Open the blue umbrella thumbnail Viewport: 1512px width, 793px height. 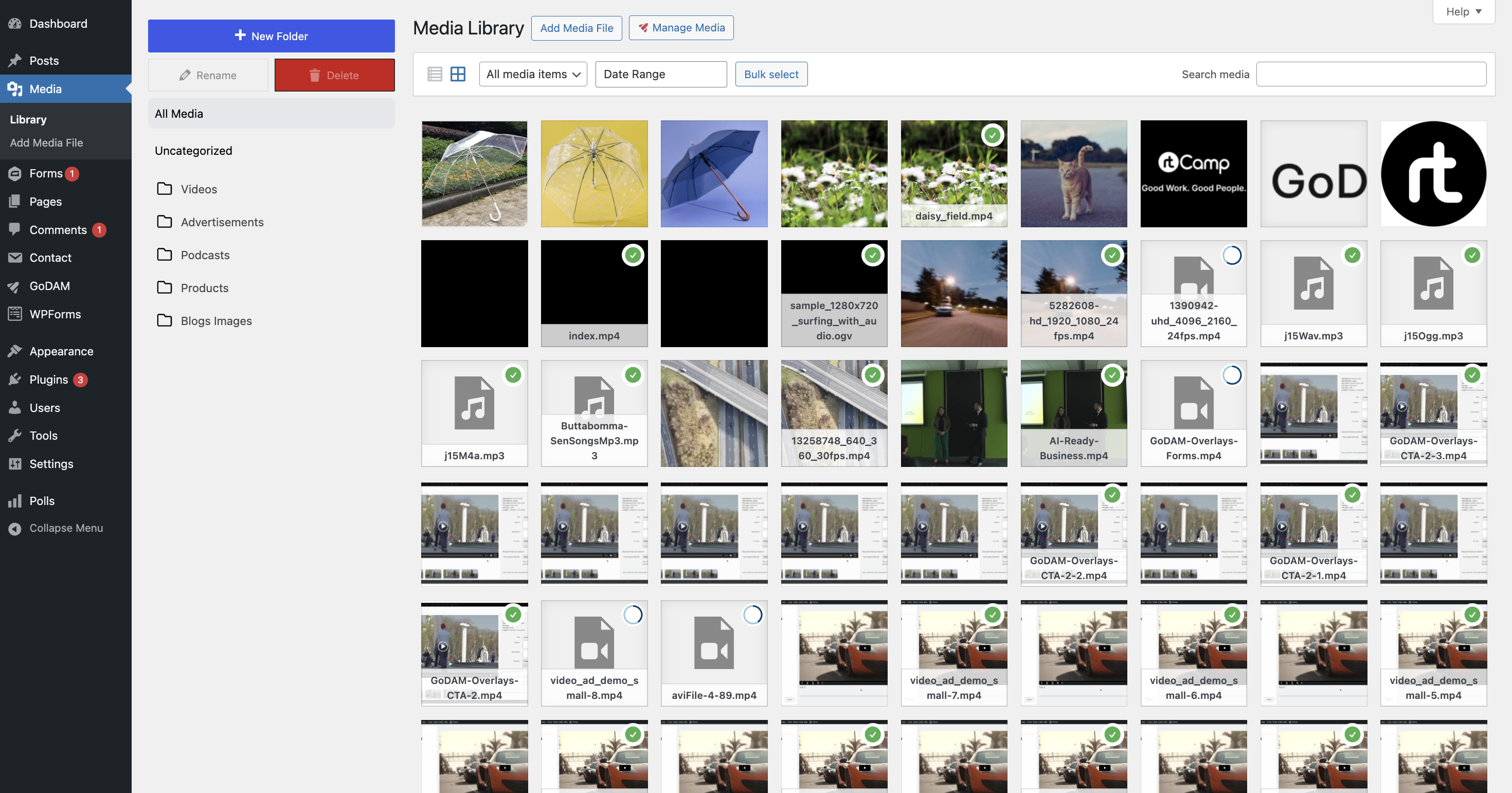714,174
